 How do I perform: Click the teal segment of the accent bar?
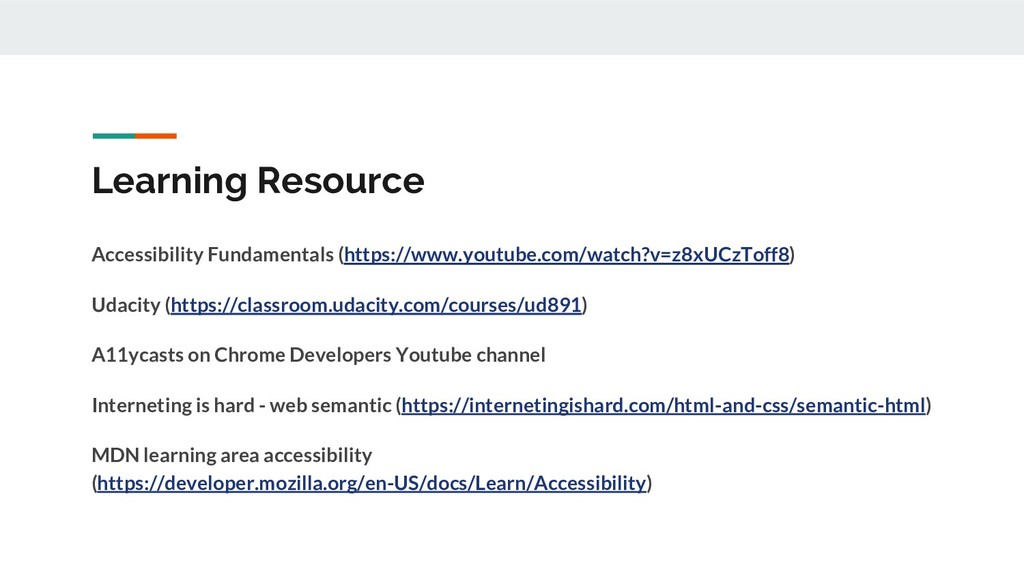[x=113, y=135]
